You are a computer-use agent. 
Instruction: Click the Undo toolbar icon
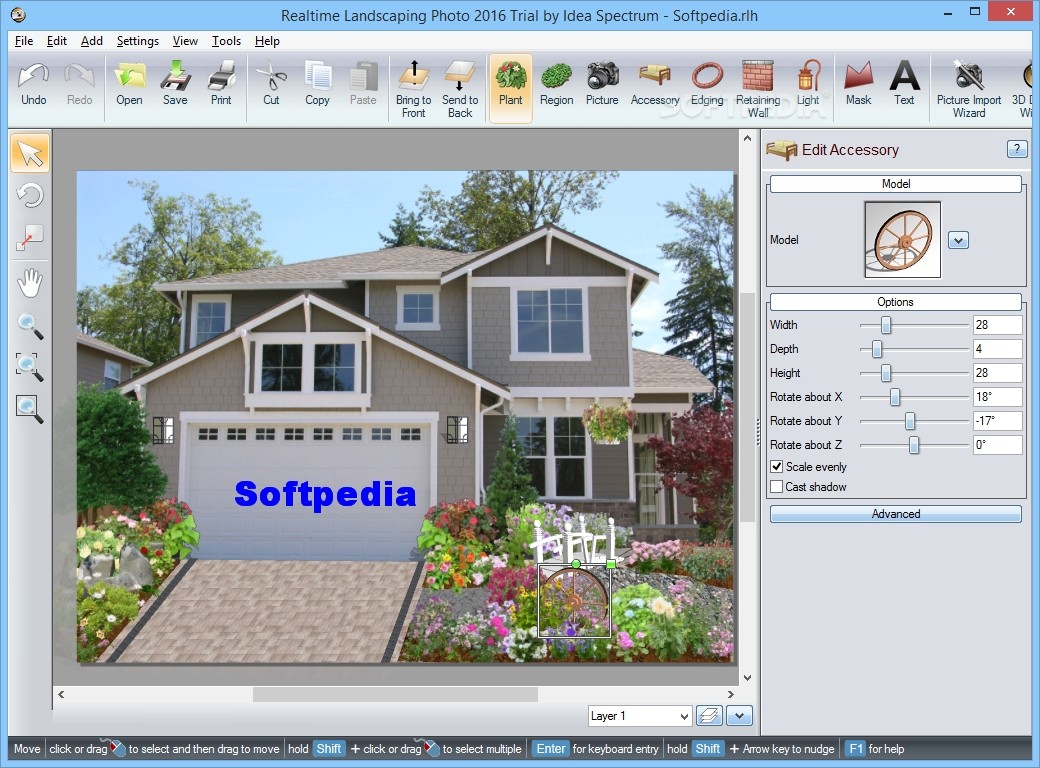[x=33, y=85]
